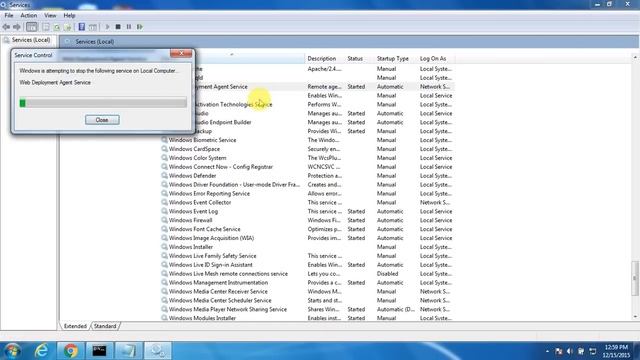
Task: Select Windows Live ID Sign-in Assistant
Action: (307, 265)
